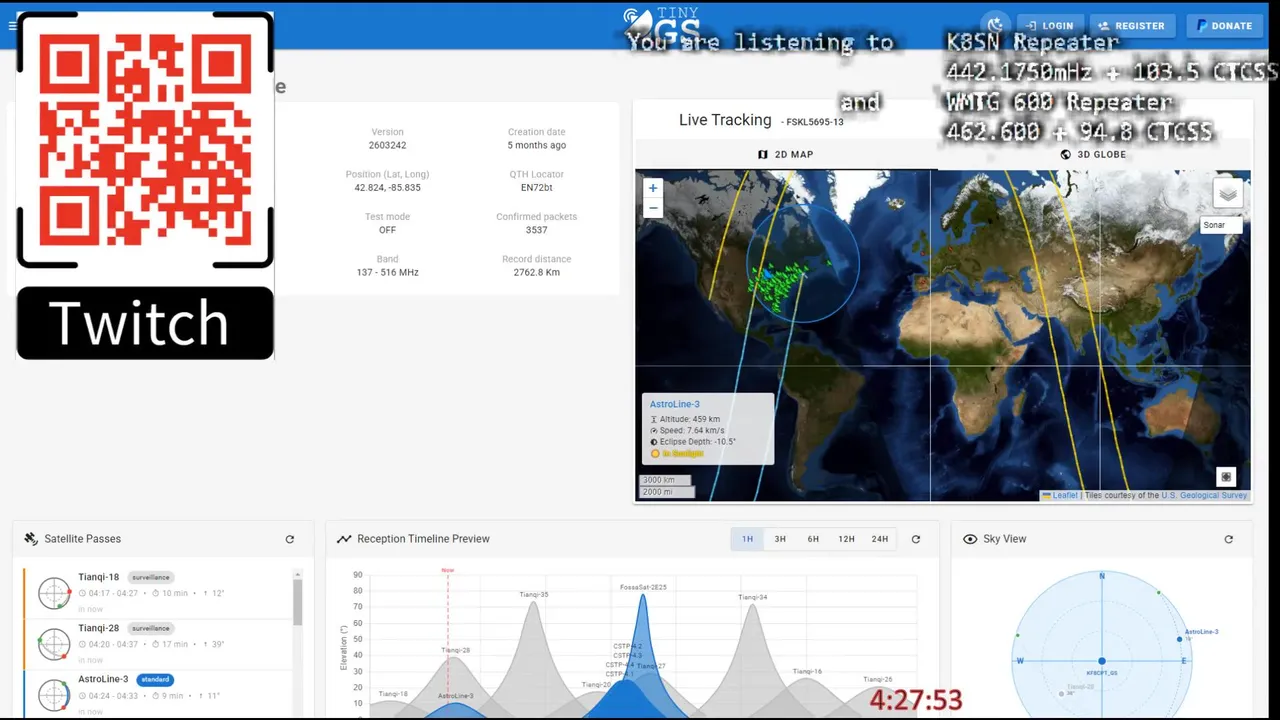Click the eye icon beside Sky View

pos(969,539)
